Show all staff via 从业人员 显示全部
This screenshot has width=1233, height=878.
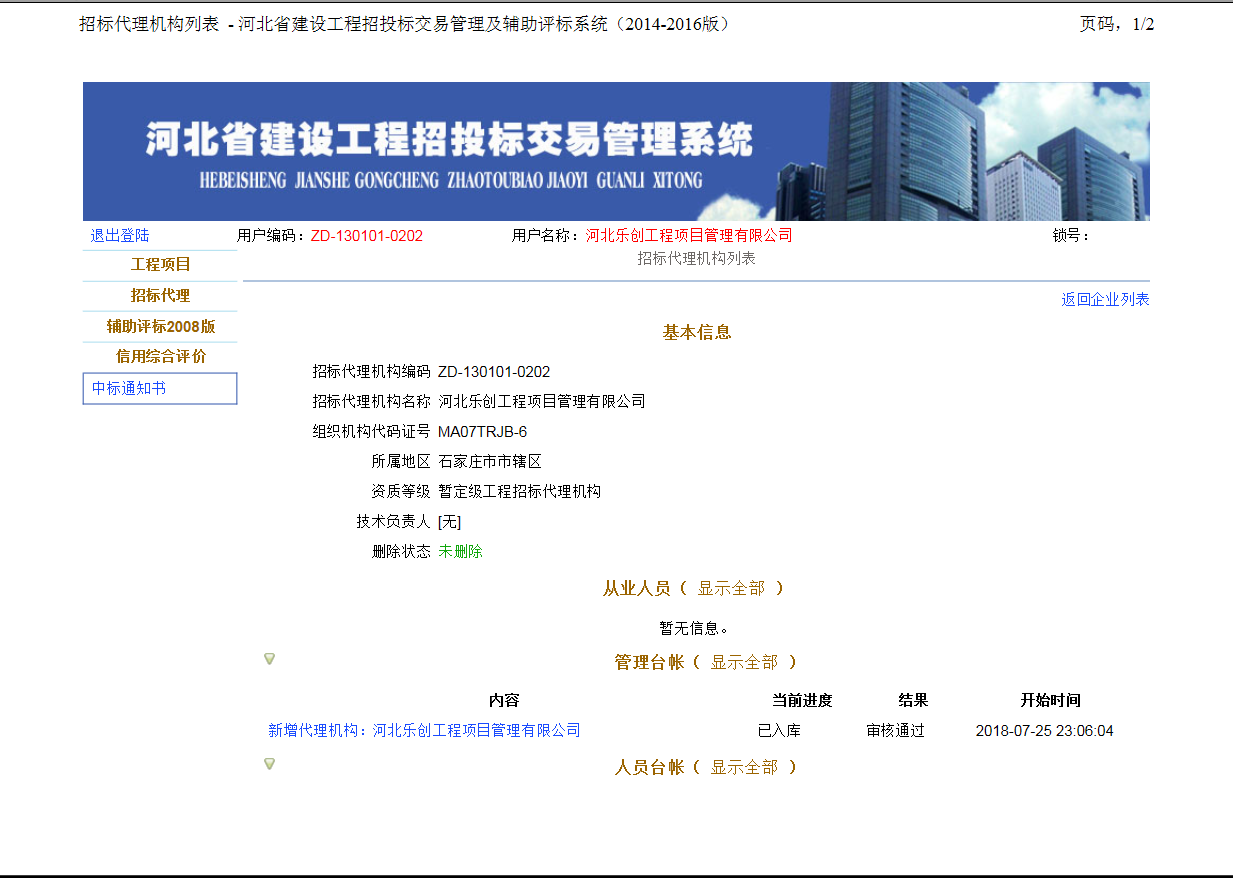[x=731, y=589]
